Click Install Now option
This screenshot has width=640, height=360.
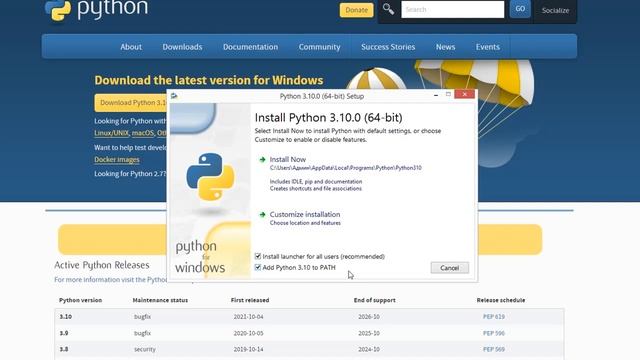pyautogui.click(x=287, y=160)
